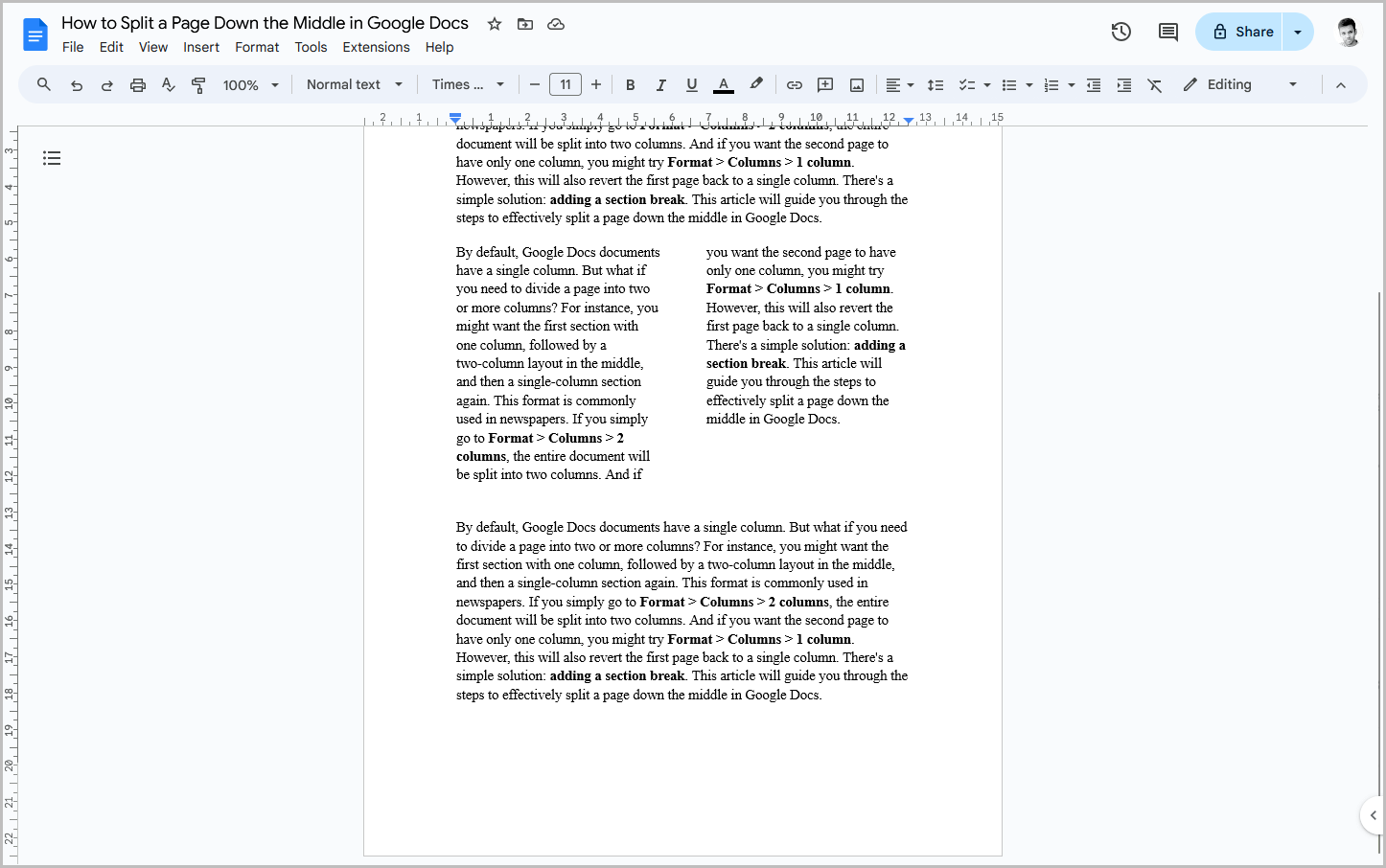Open the side panel arrow
This screenshot has height=868, width=1386.
point(1373,815)
